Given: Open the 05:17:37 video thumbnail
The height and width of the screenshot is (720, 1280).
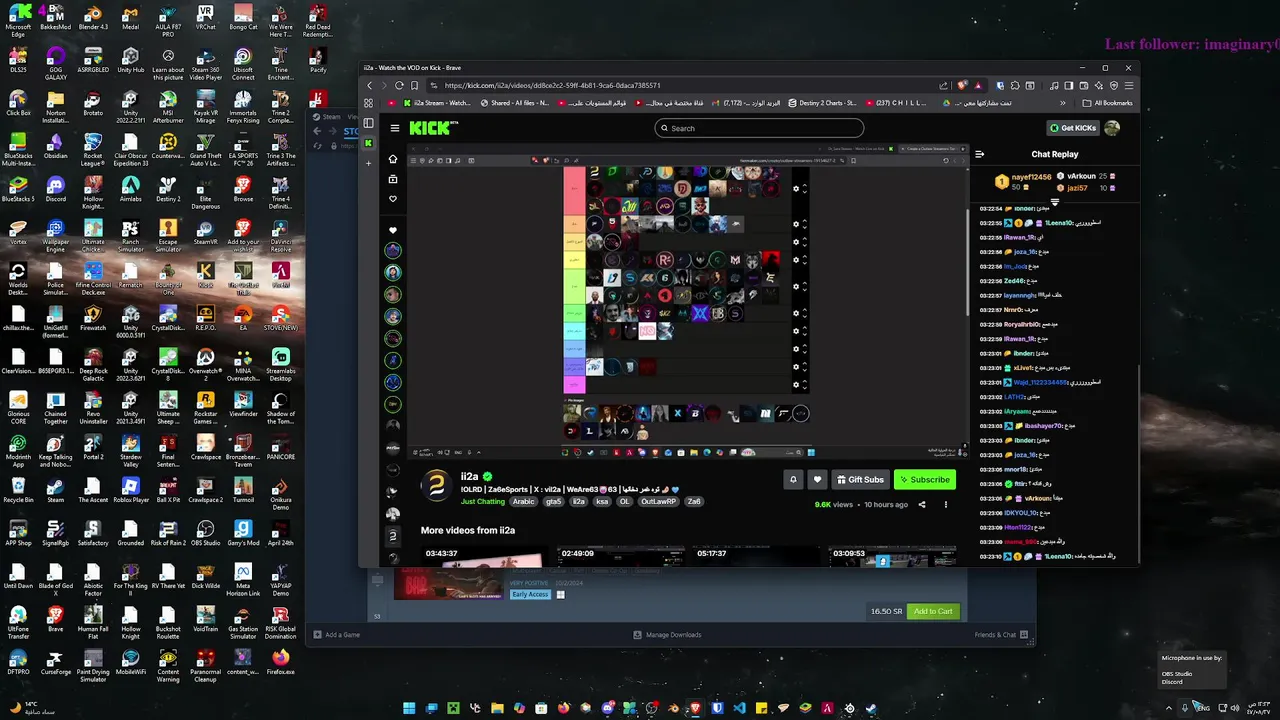Looking at the screenshot, I should click(x=758, y=556).
